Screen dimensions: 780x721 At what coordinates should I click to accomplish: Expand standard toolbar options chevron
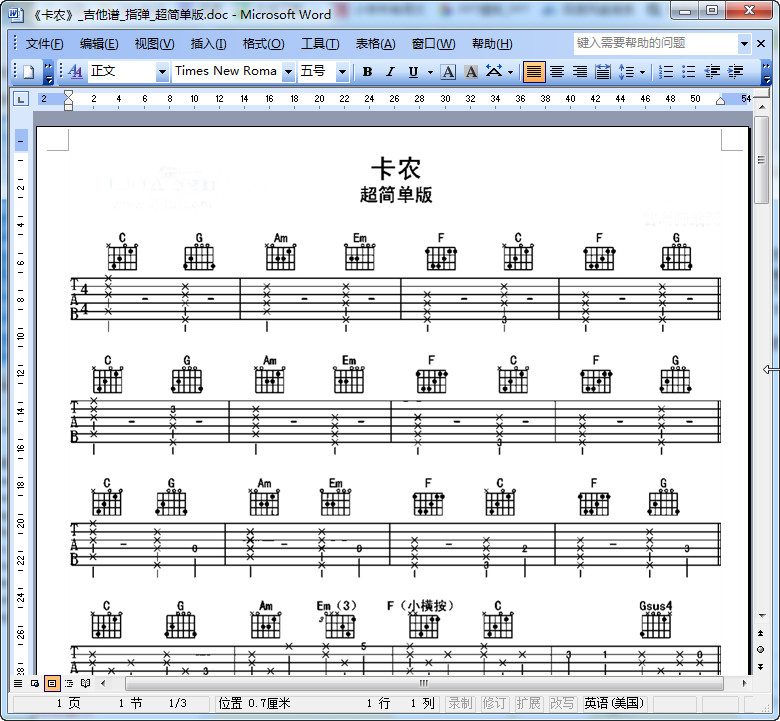48,72
